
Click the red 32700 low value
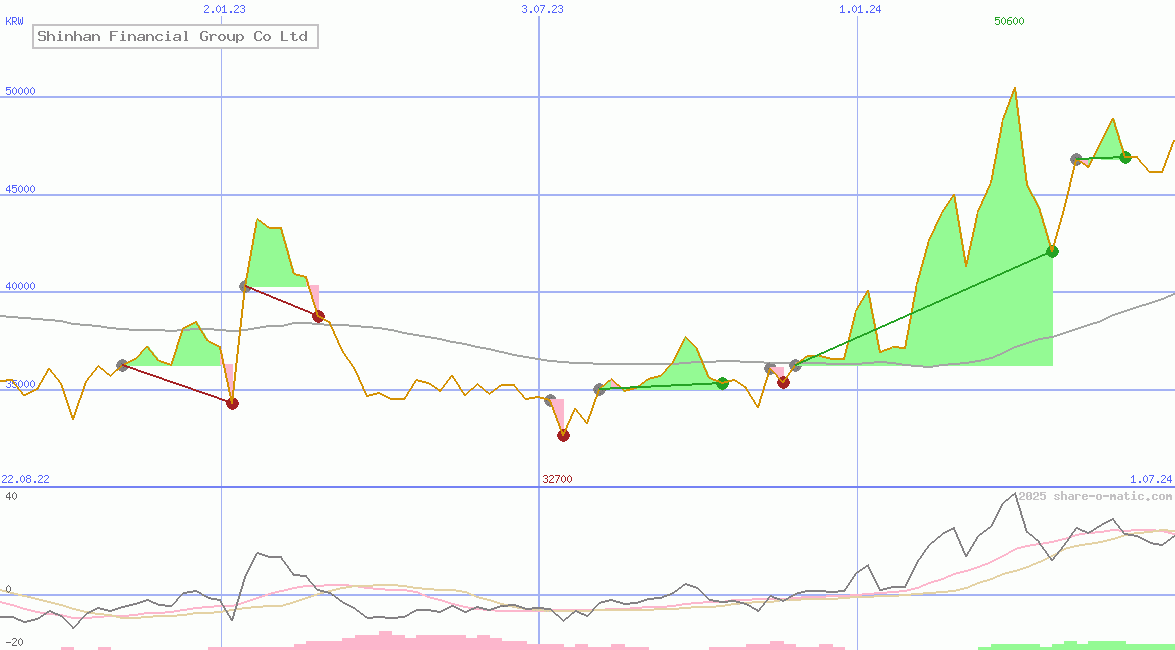coord(557,479)
